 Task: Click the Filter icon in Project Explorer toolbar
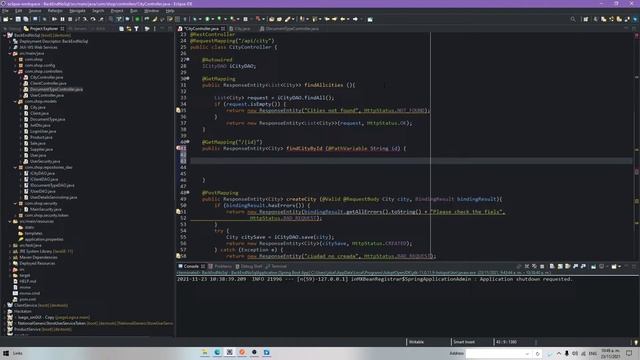click(x=136, y=29)
